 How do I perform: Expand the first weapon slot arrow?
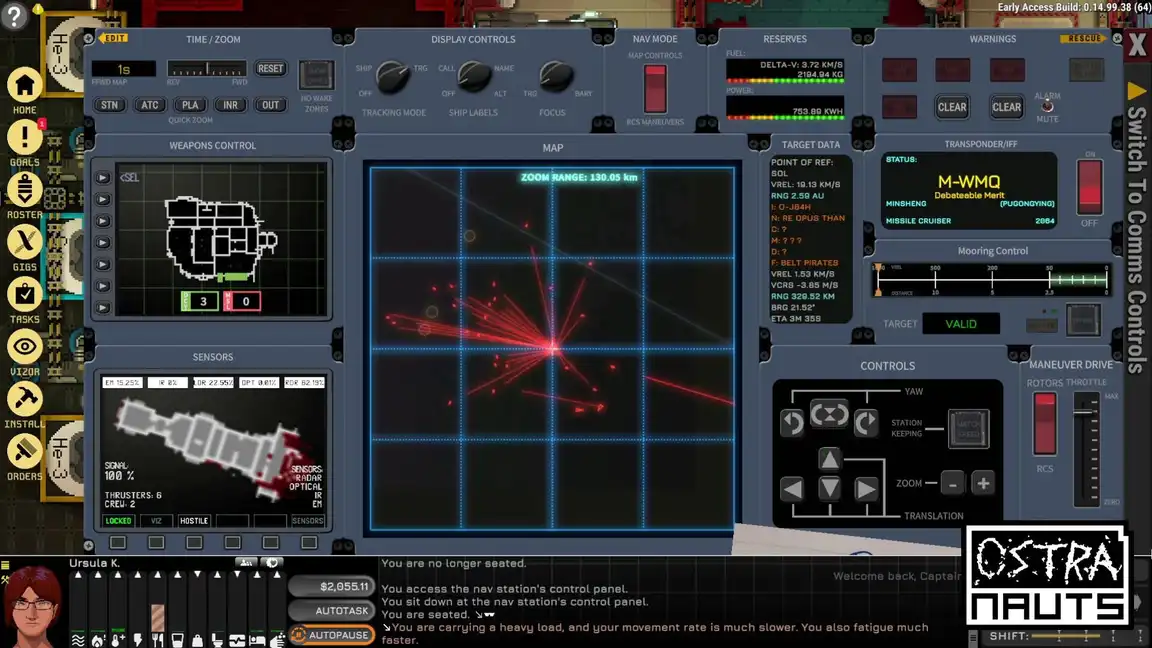point(103,178)
